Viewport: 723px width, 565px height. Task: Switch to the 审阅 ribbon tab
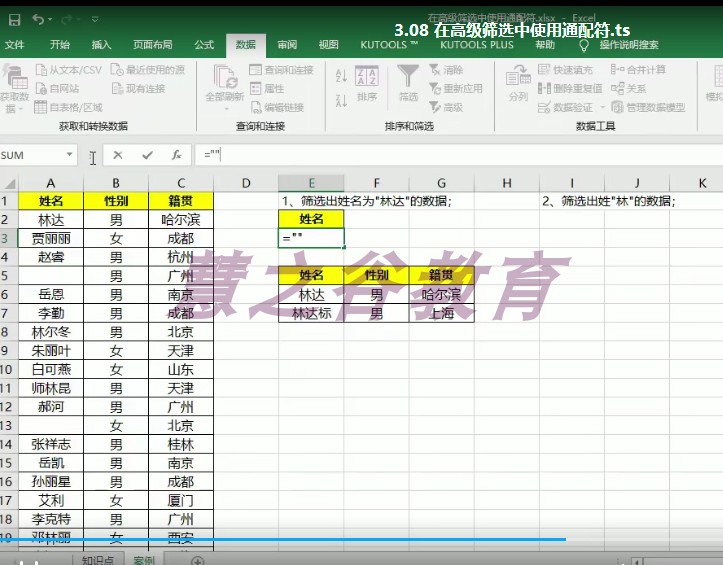(287, 44)
